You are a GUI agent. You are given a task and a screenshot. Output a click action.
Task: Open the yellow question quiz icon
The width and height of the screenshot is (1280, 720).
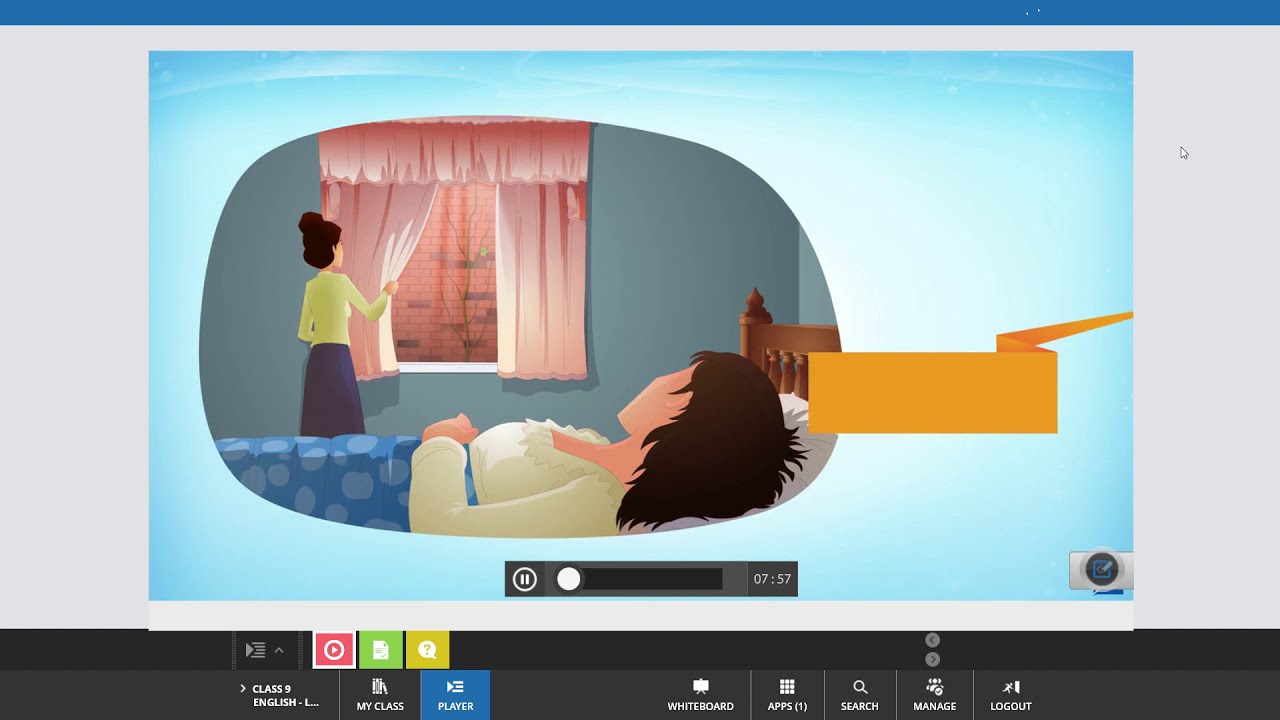[428, 650]
